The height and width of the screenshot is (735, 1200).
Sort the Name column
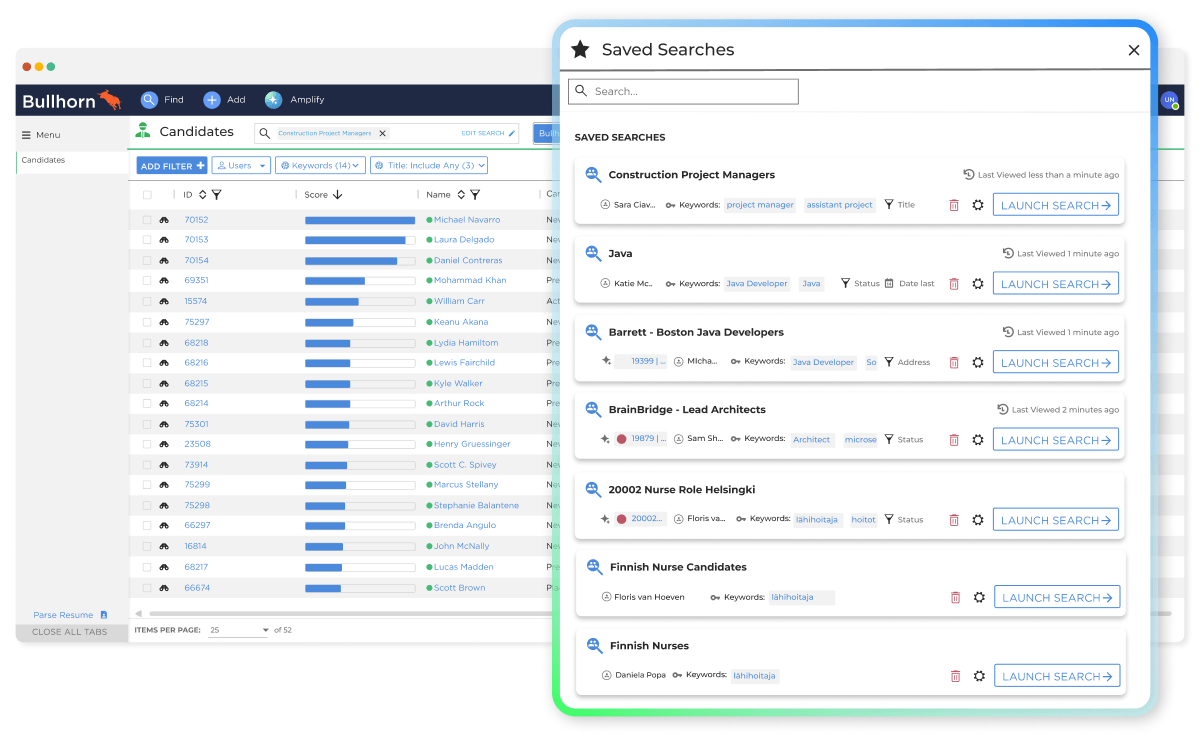(461, 195)
